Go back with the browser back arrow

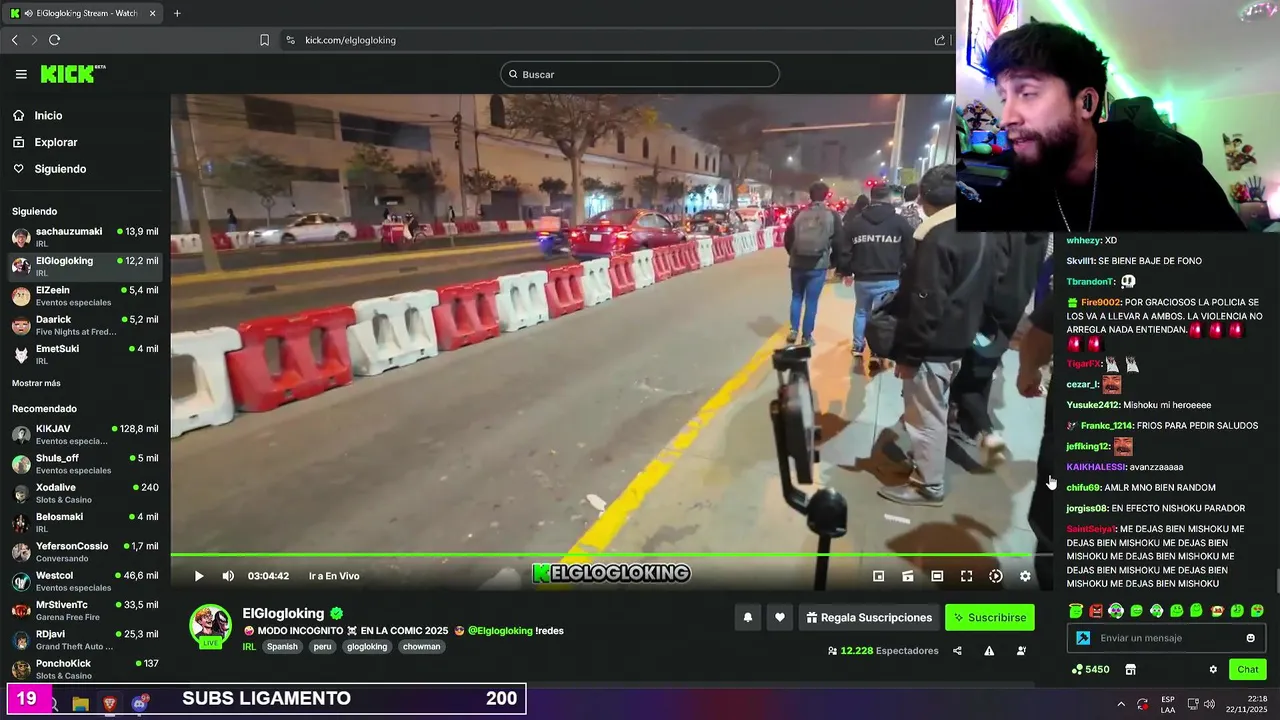click(14, 40)
